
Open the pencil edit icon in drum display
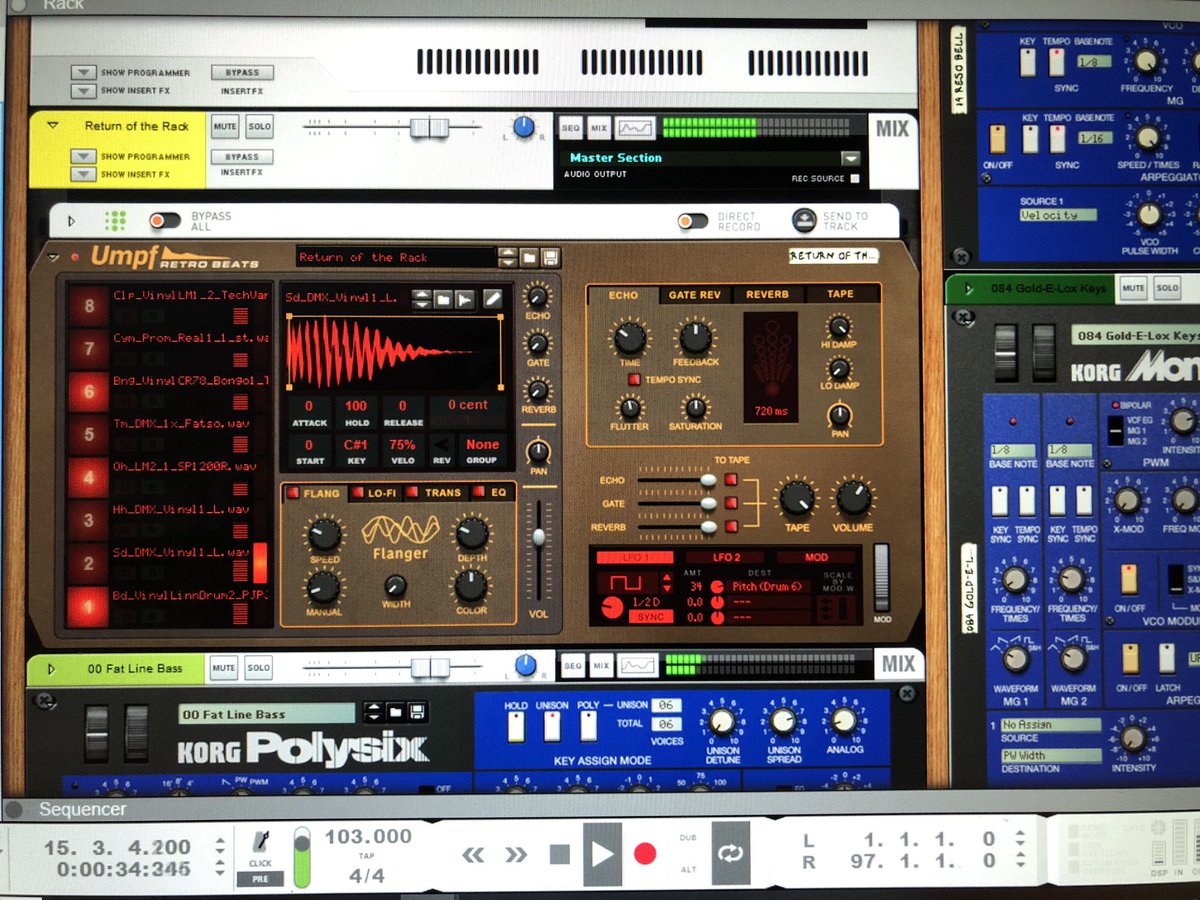(x=493, y=298)
